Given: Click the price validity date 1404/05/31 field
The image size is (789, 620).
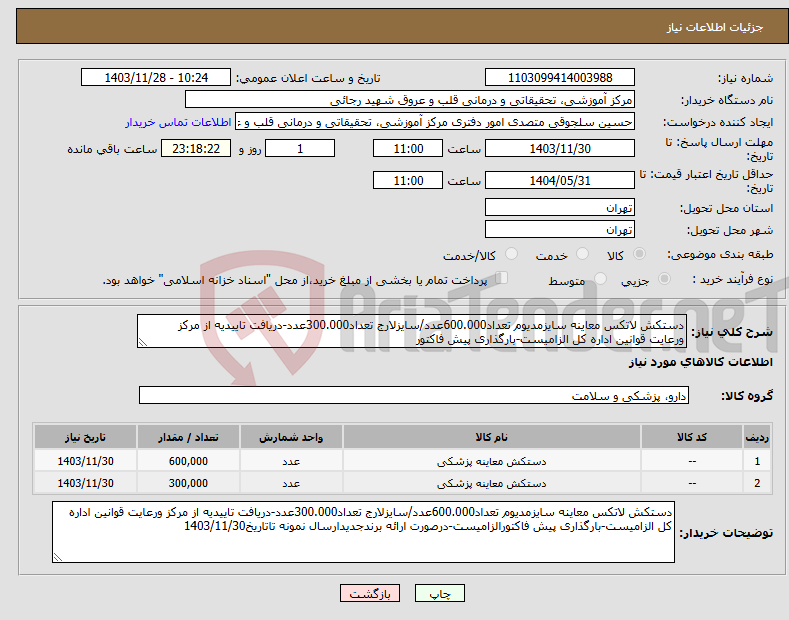Looking at the screenshot, I should (x=560, y=180).
